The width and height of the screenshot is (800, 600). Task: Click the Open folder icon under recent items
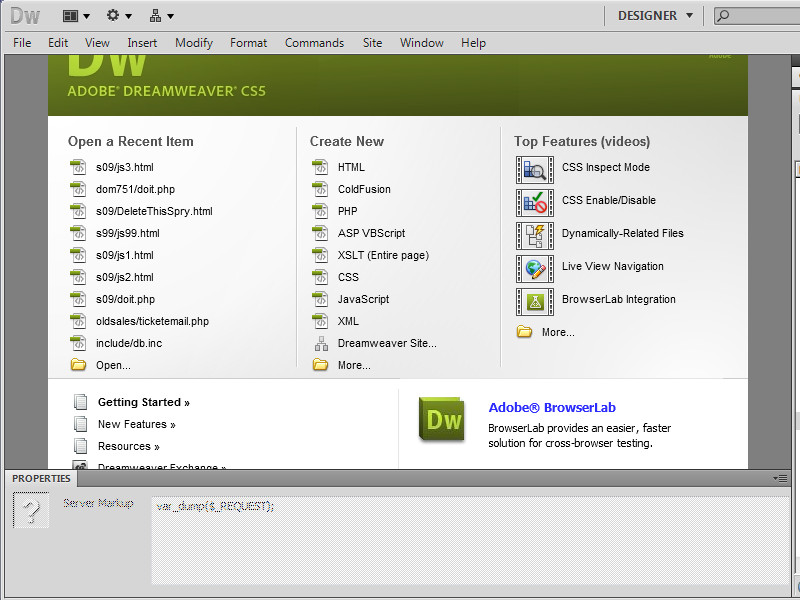point(79,365)
